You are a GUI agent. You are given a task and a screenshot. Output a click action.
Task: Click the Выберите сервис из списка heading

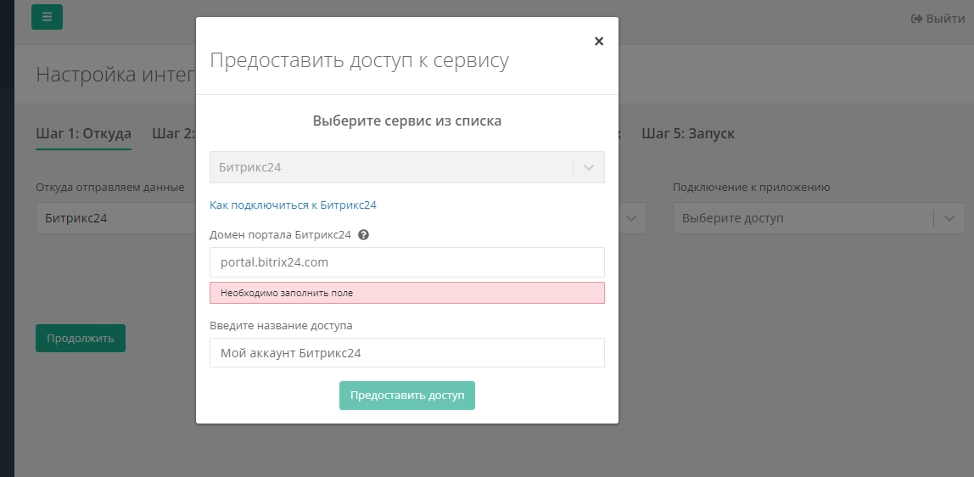pos(407,120)
